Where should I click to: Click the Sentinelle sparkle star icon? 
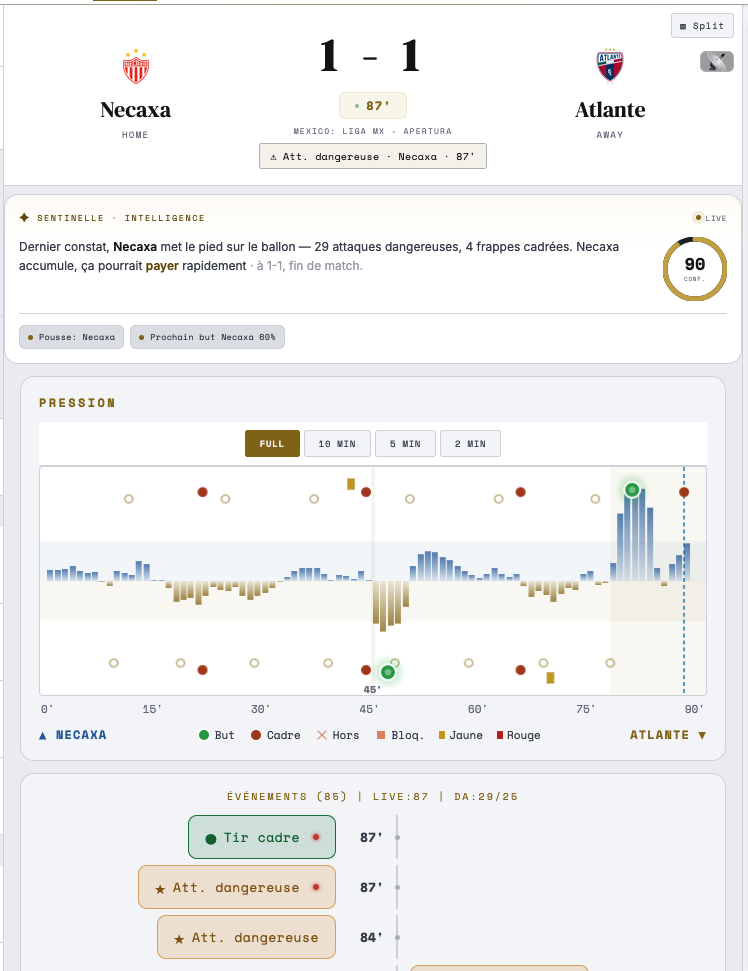point(24,217)
